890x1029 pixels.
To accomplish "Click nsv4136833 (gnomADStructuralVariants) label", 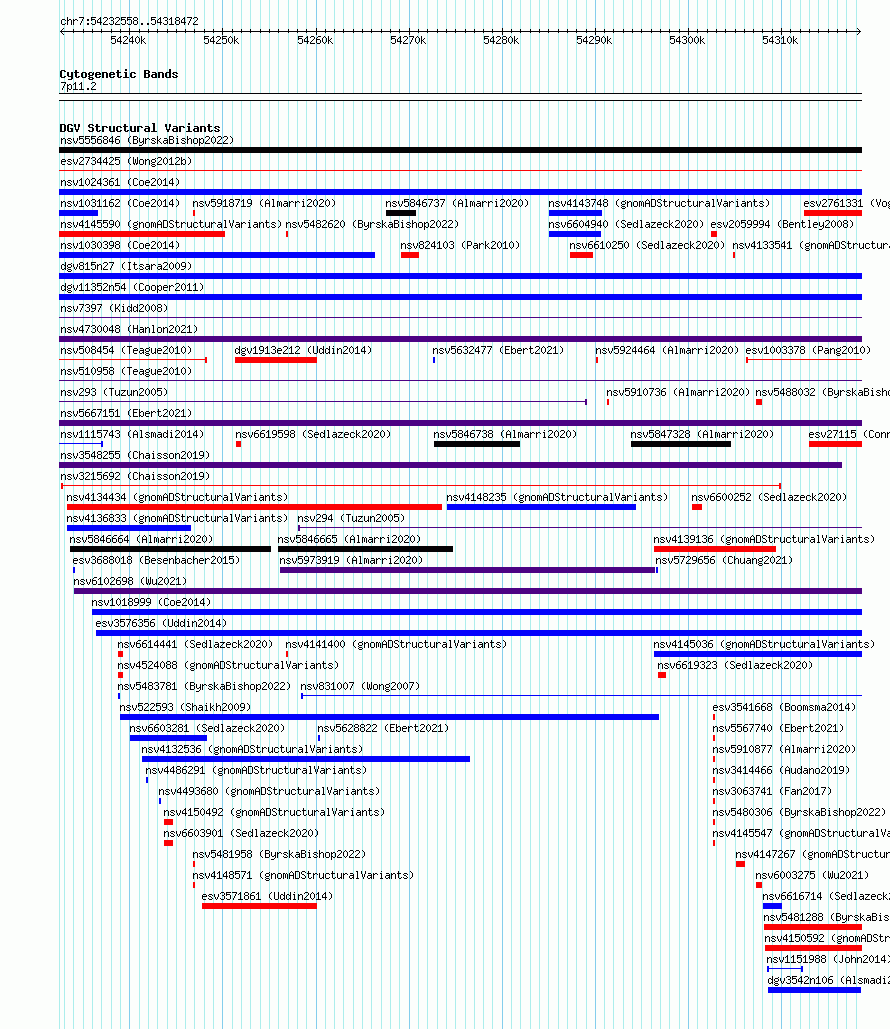I will click(177, 518).
